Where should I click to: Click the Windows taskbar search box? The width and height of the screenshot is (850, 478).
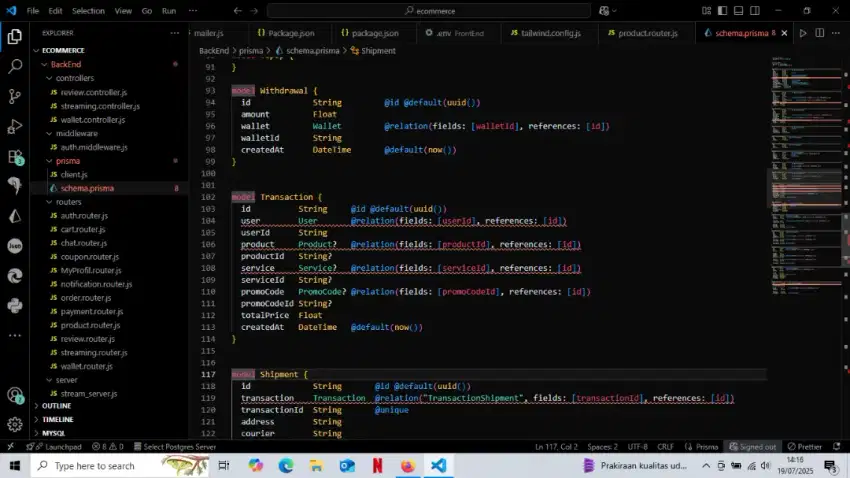pyautogui.click(x=119, y=466)
